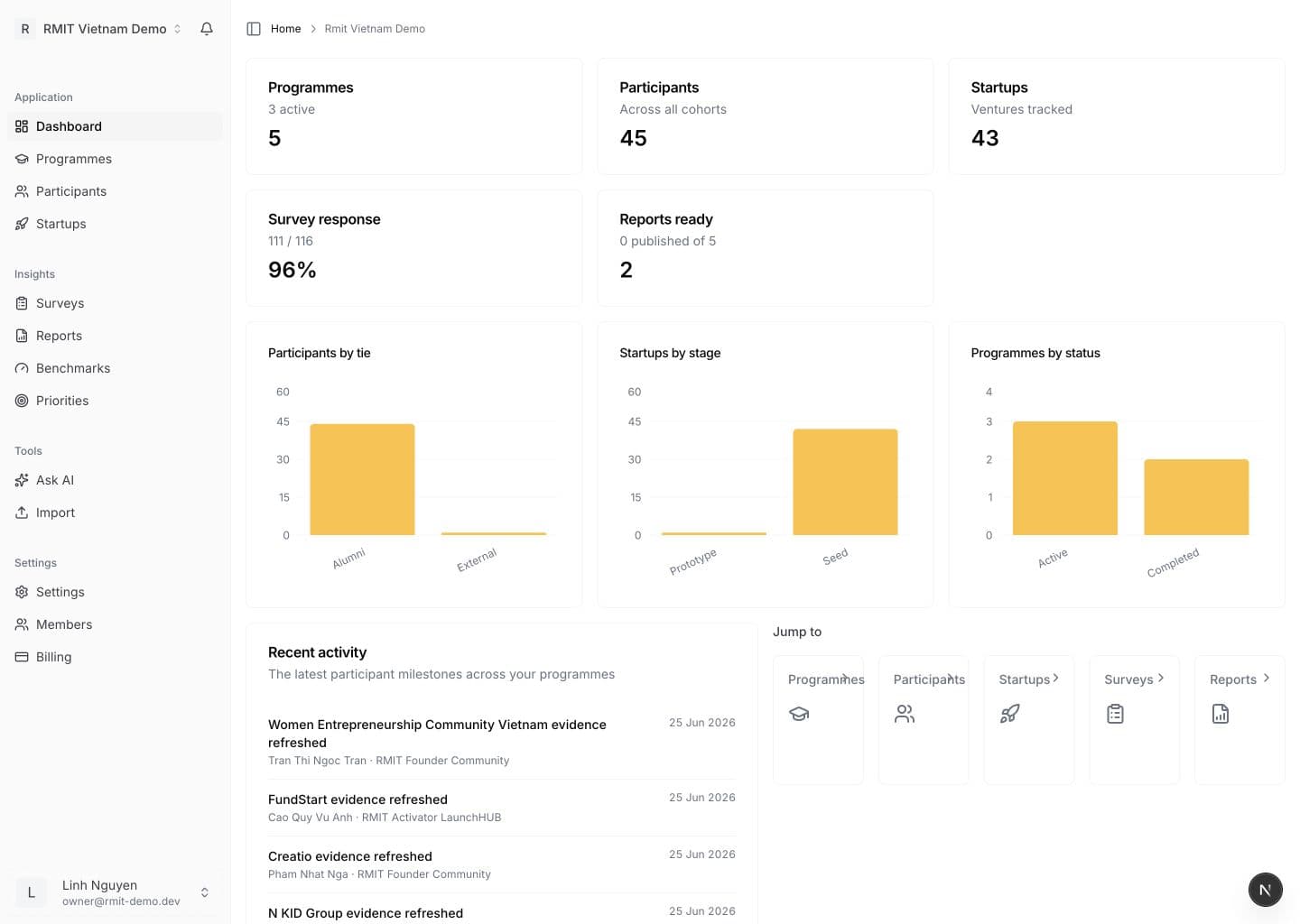Screen dimensions: 1300x924
Task: Click the L user avatar
Action: [x=31, y=892]
